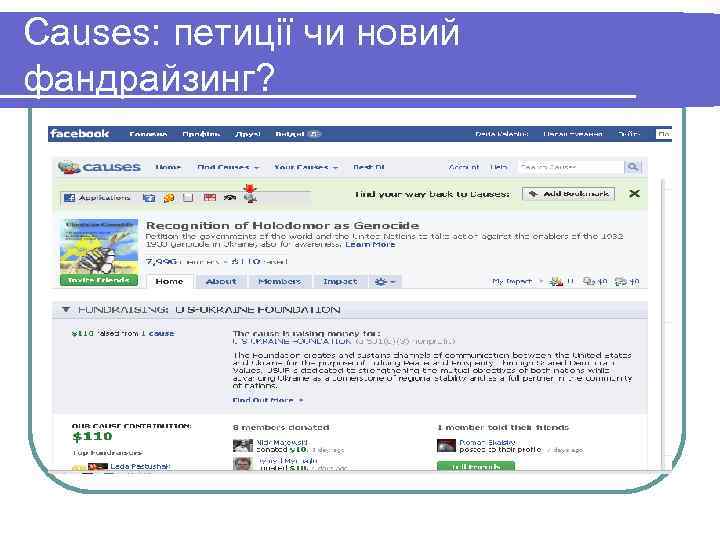
Task: Click the Find Out More link
Action: [x=268, y=400]
